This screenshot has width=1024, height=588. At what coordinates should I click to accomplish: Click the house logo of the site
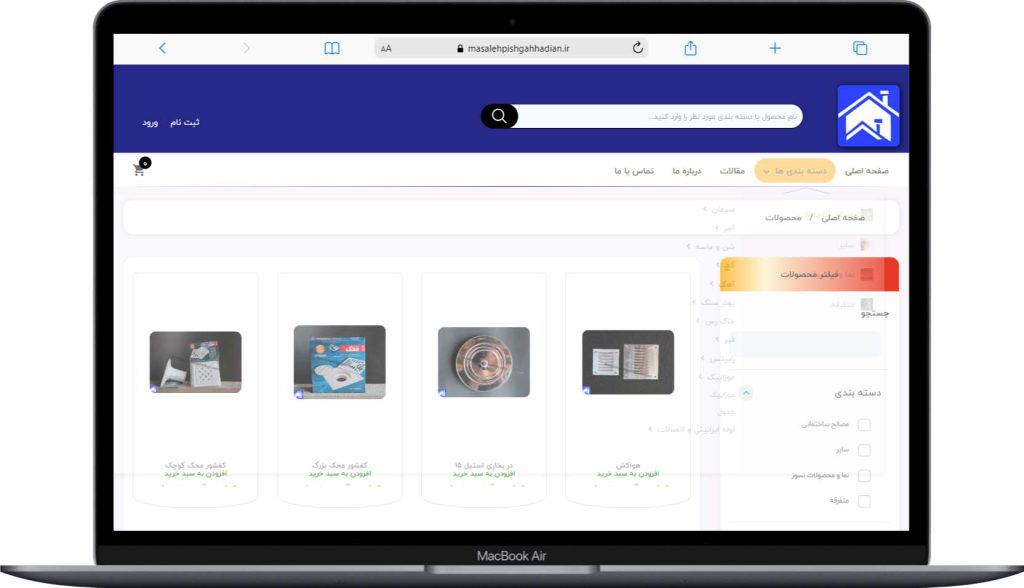(x=868, y=116)
